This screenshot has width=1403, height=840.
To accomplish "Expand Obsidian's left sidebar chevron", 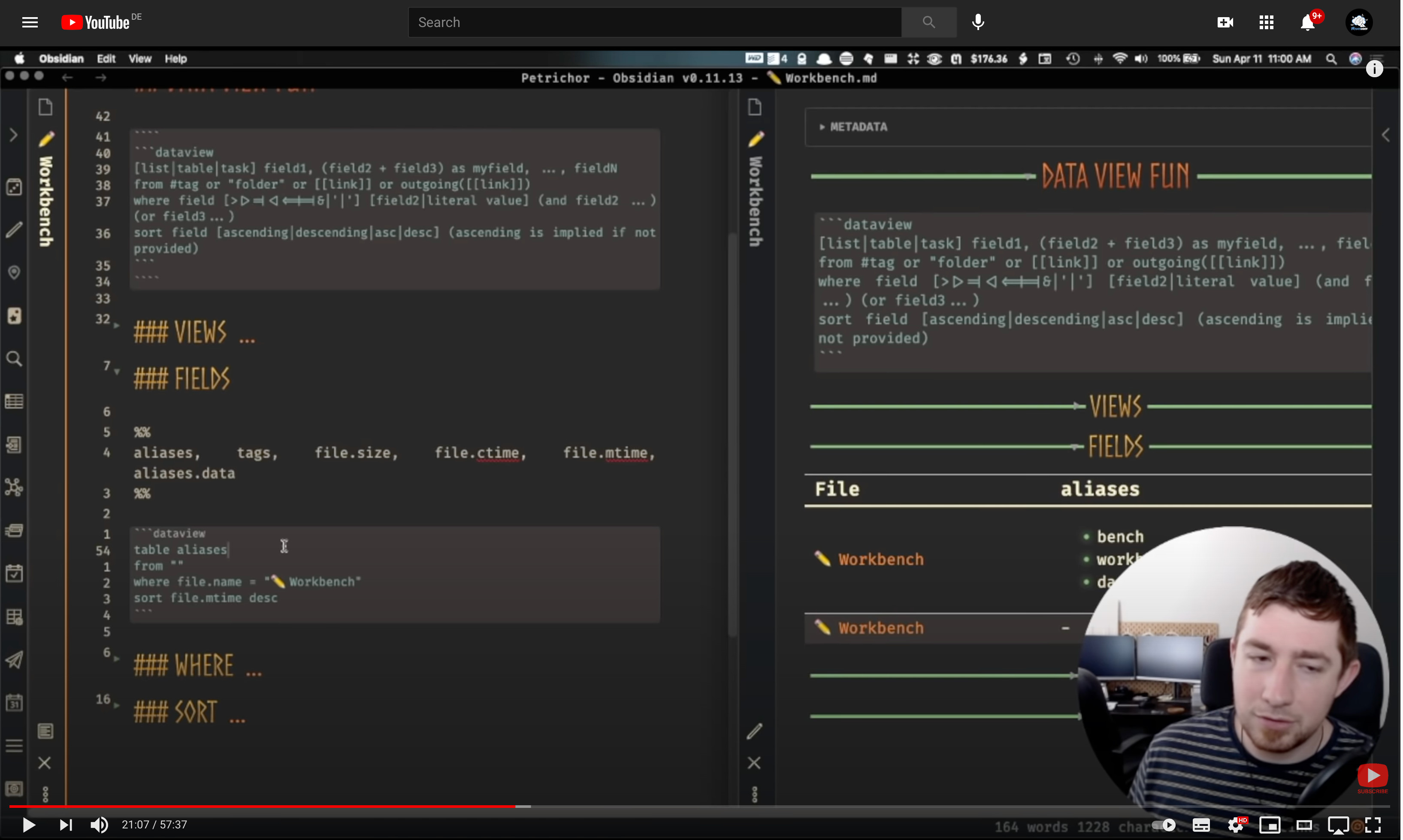I will tap(14, 135).
